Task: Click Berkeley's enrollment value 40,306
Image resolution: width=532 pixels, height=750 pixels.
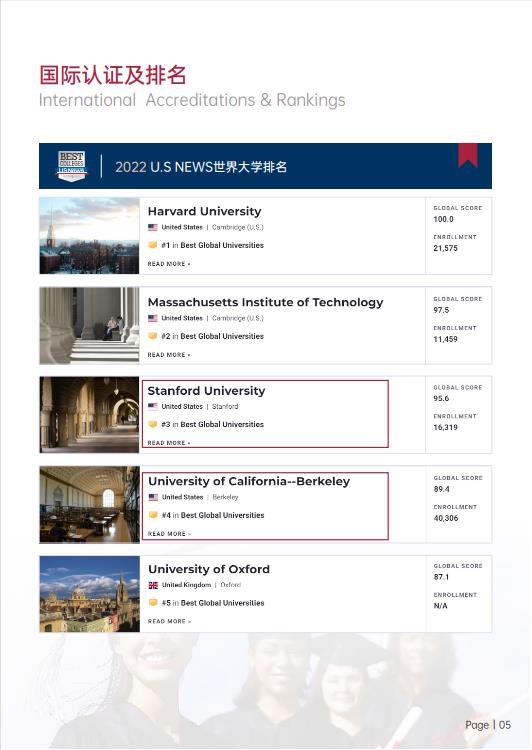Action: point(446,518)
